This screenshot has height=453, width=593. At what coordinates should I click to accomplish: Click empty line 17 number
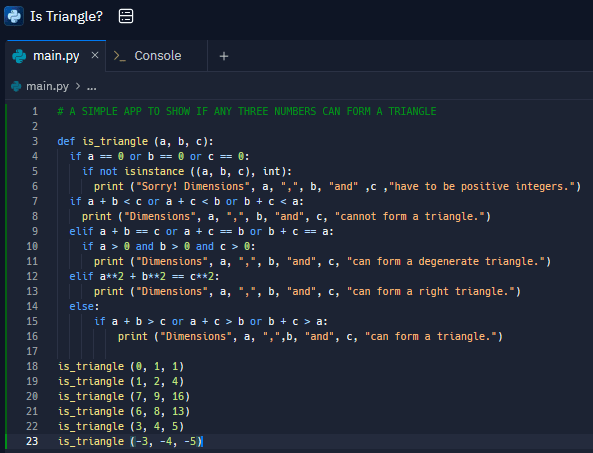(x=33, y=351)
